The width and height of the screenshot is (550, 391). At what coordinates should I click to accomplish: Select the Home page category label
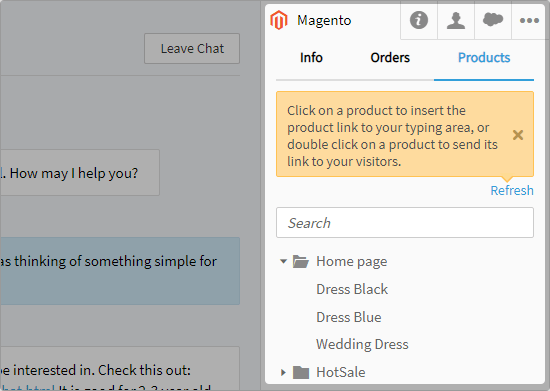tap(352, 262)
